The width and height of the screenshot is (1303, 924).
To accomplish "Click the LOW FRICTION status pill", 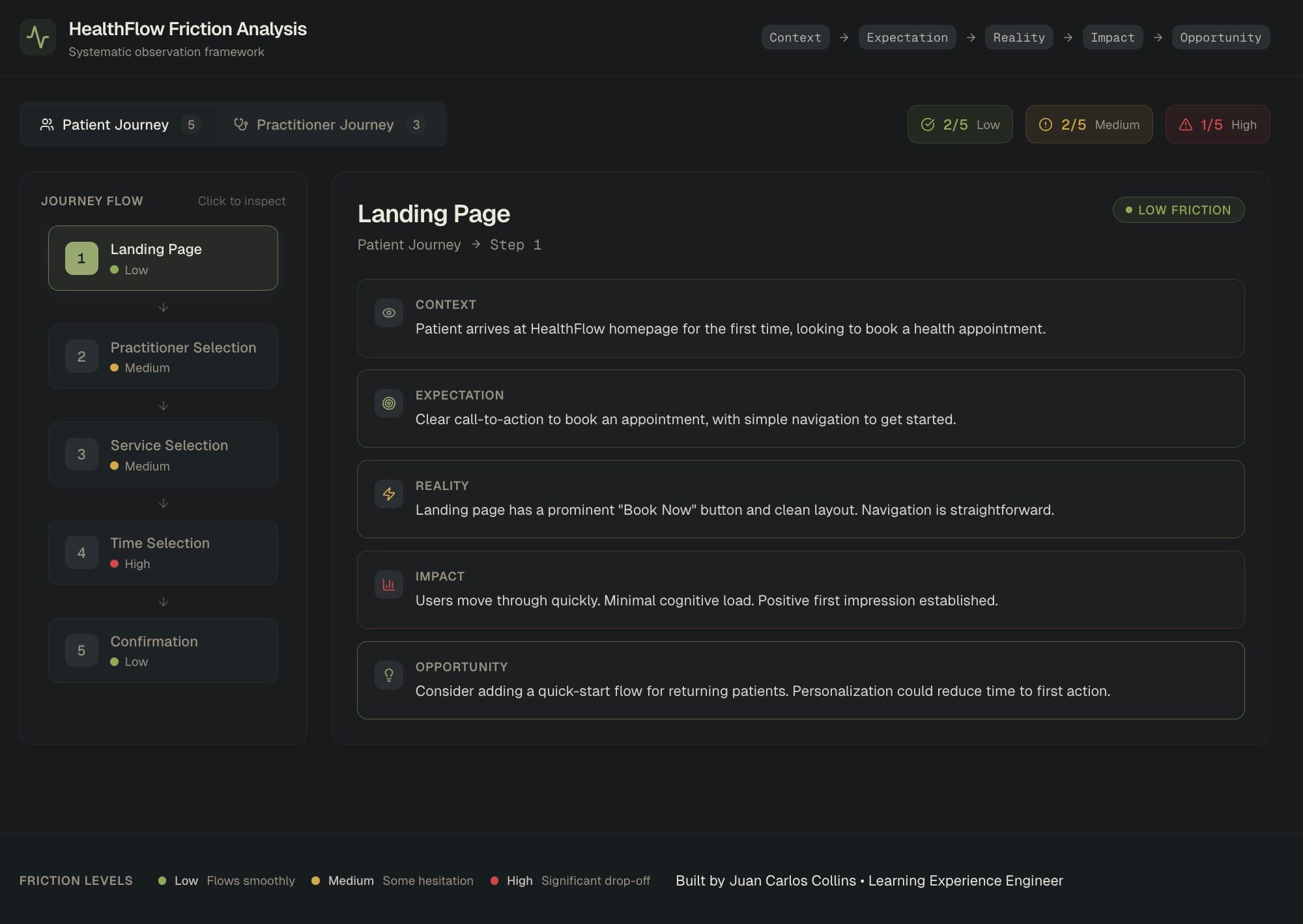I will pos(1178,210).
